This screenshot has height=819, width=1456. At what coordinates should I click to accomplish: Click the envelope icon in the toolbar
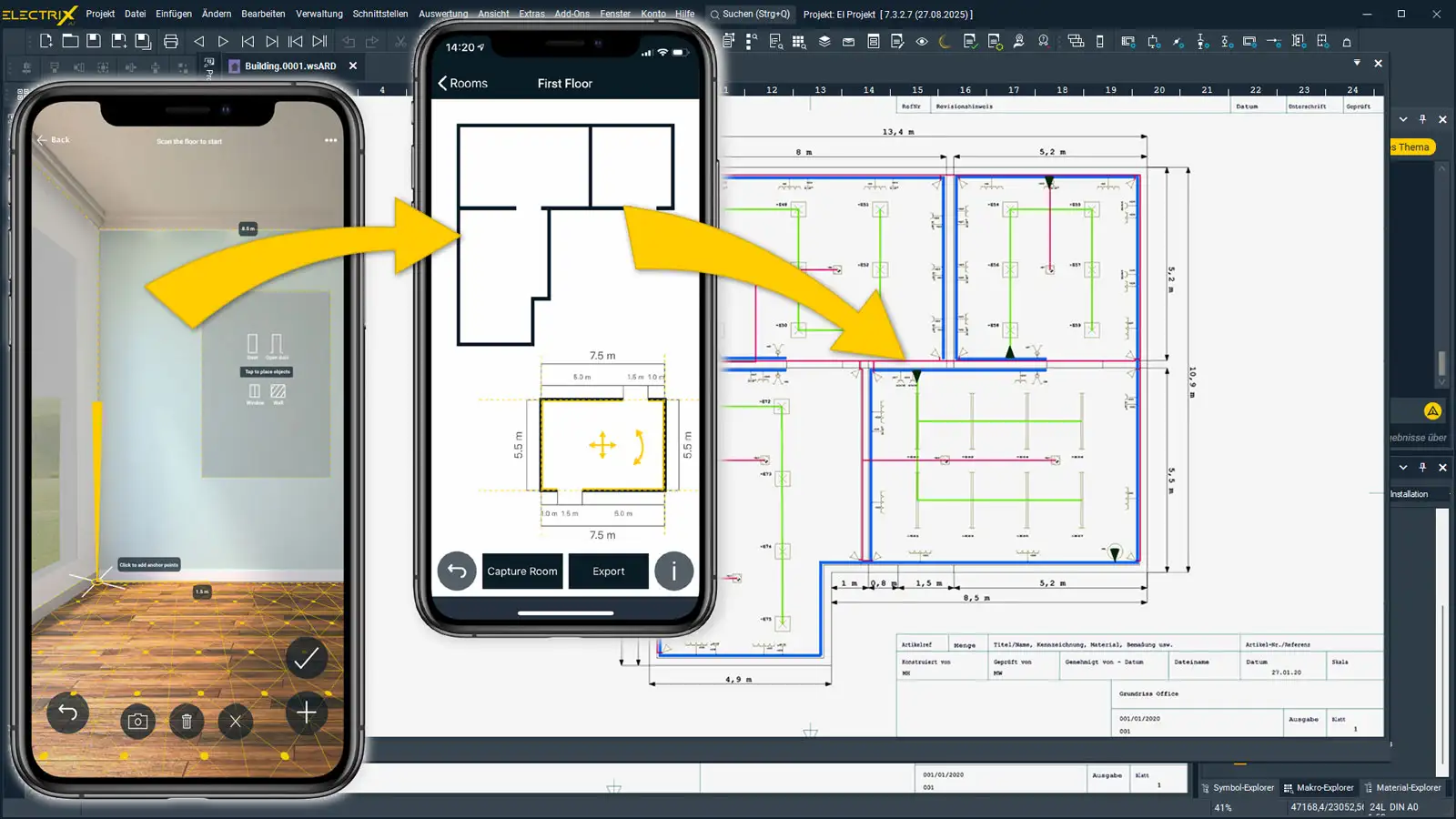[x=848, y=42]
